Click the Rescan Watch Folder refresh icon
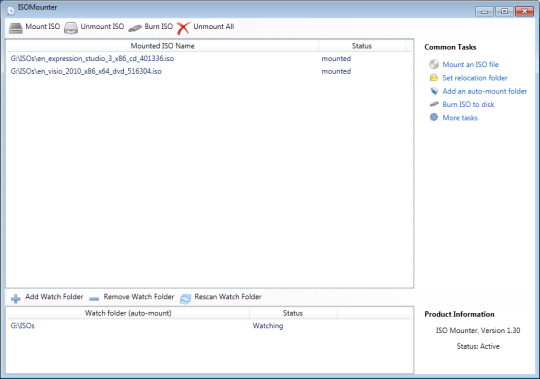The height and width of the screenshot is (379, 540). (185, 298)
